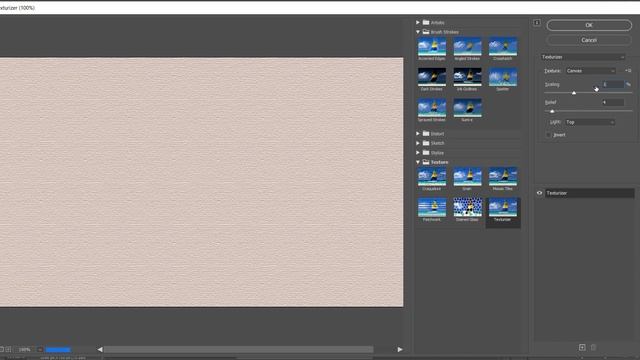Enable the Invert checkbox

pyautogui.click(x=548, y=135)
